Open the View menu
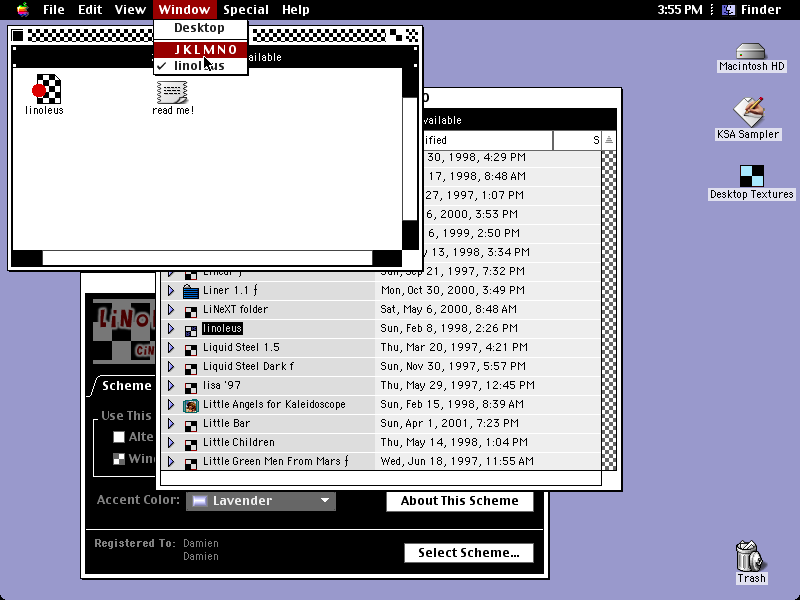 (x=130, y=10)
